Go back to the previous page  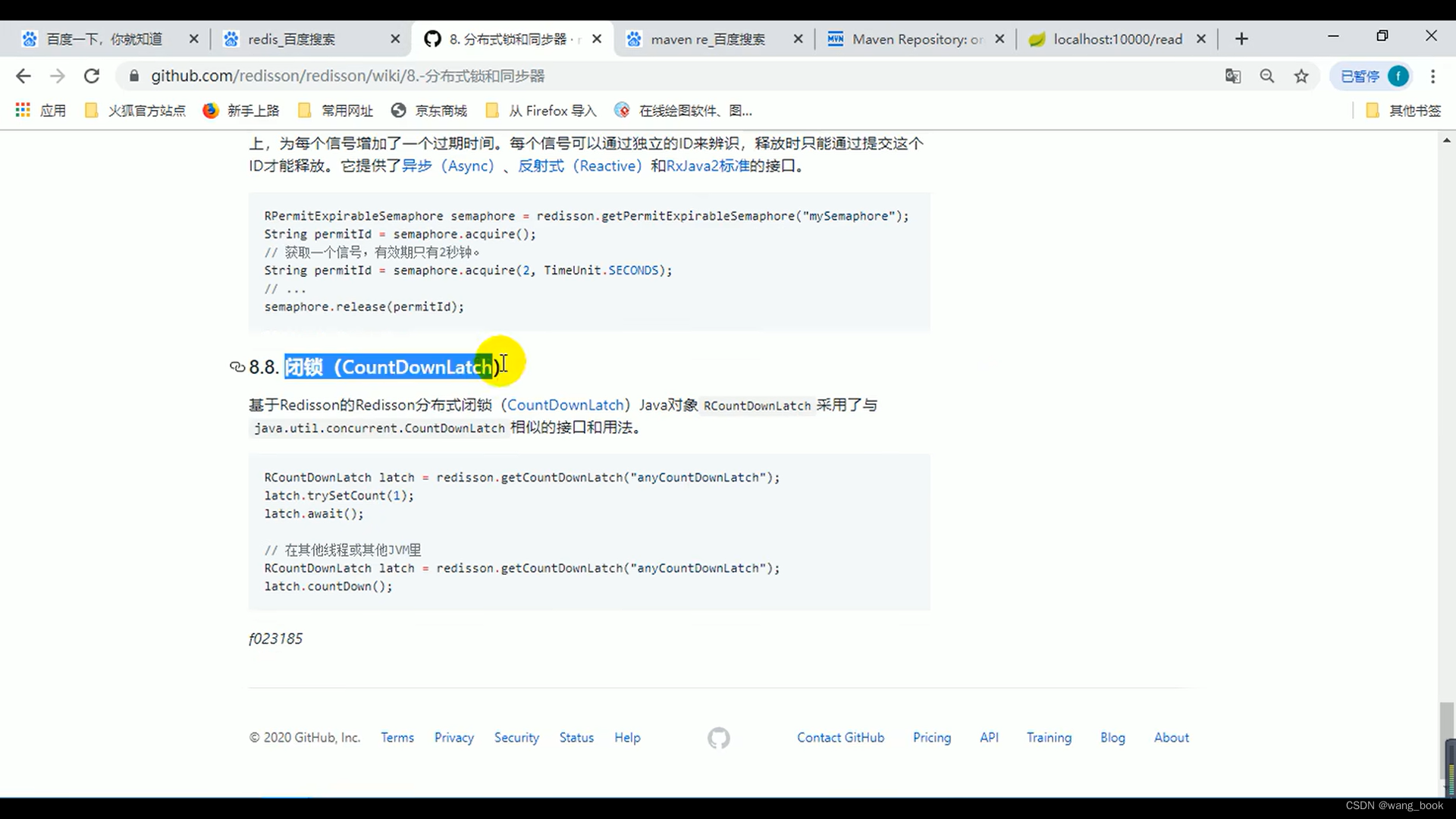pyautogui.click(x=24, y=76)
